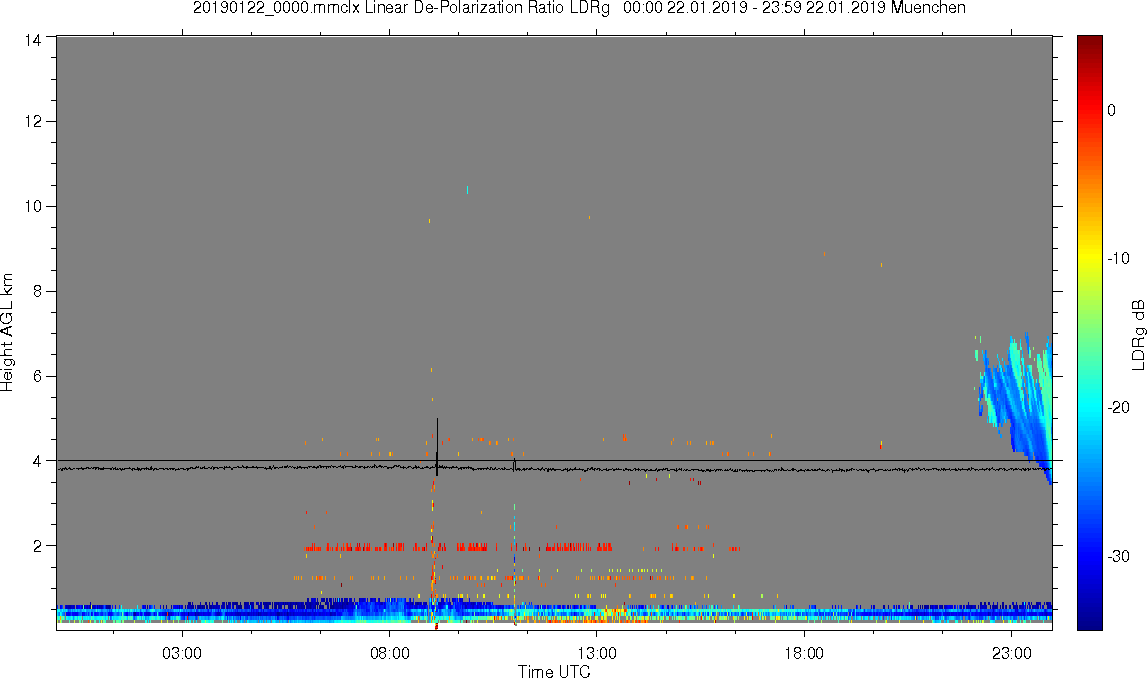The width and height of the screenshot is (1147, 678).
Task: Click the 14 km height tick label
Action: (32, 40)
